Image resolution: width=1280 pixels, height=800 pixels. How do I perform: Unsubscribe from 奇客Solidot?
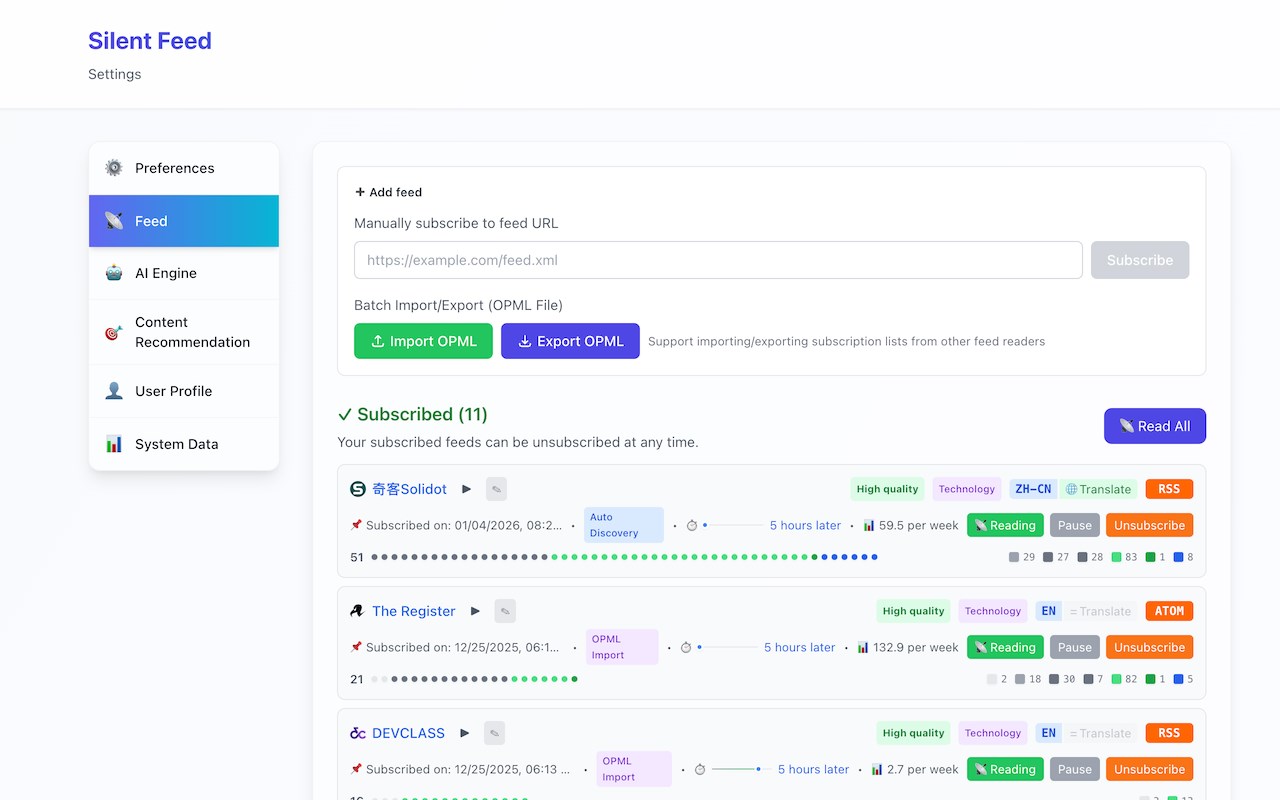click(1149, 525)
